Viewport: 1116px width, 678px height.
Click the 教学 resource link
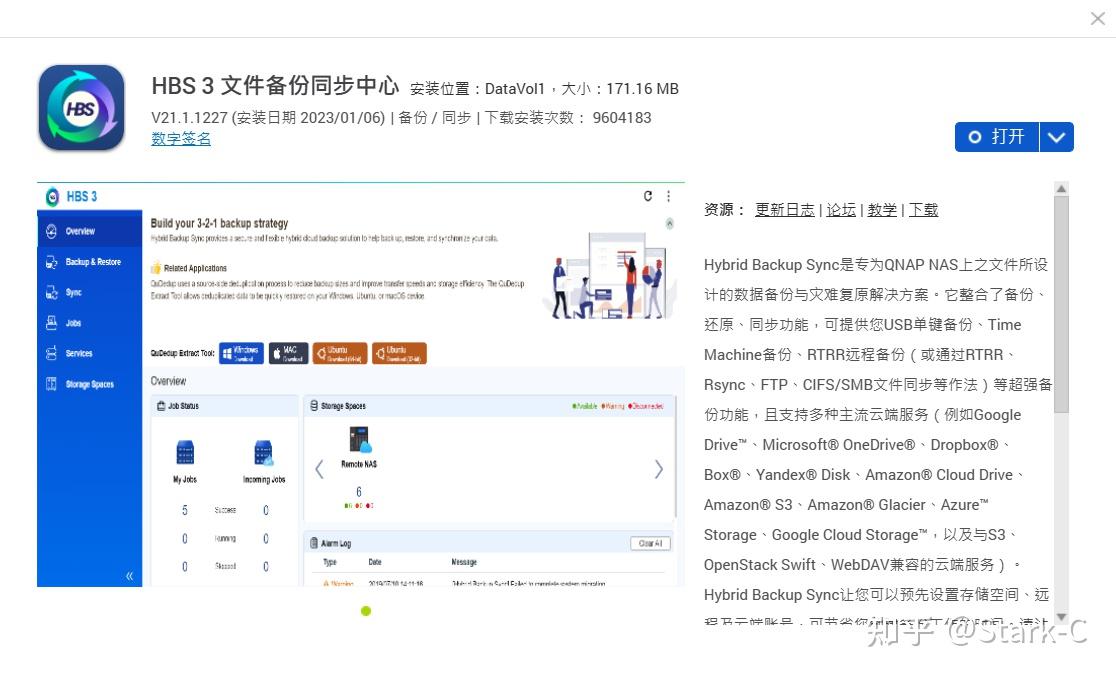(x=882, y=210)
